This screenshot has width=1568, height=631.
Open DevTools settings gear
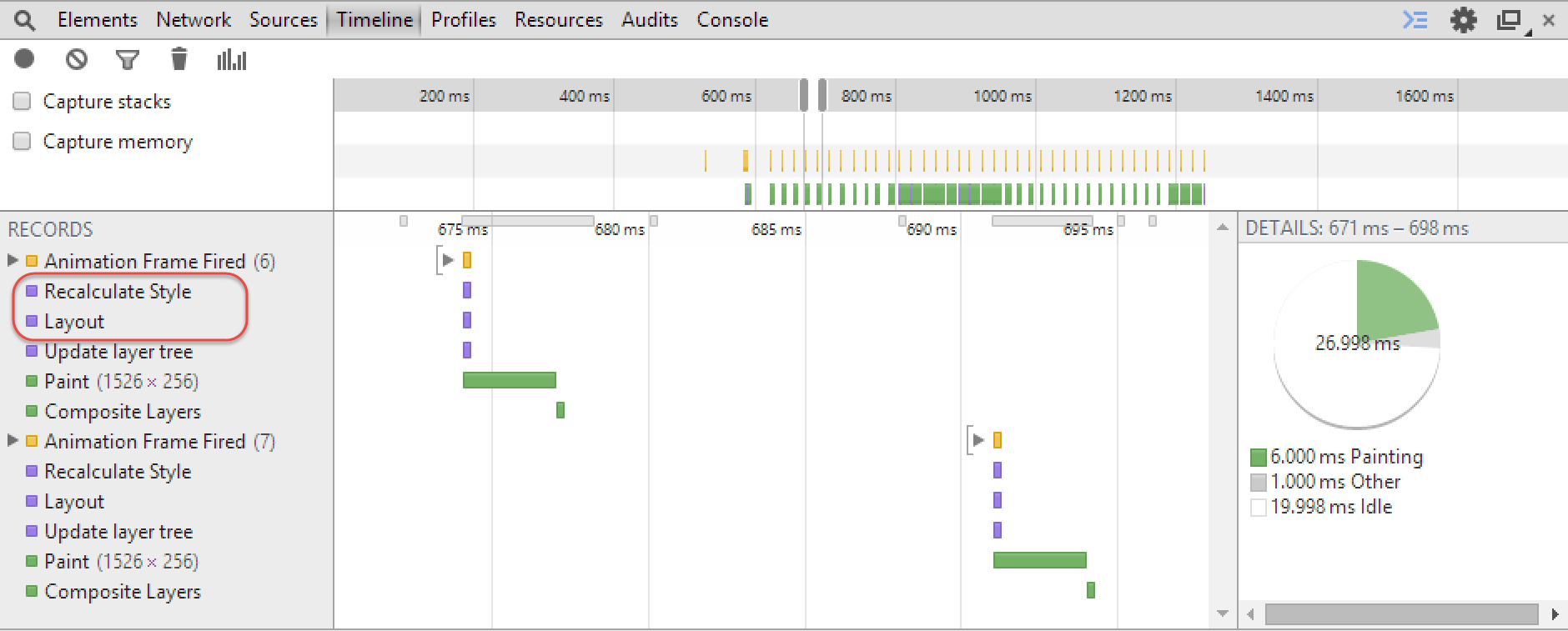(x=1464, y=19)
